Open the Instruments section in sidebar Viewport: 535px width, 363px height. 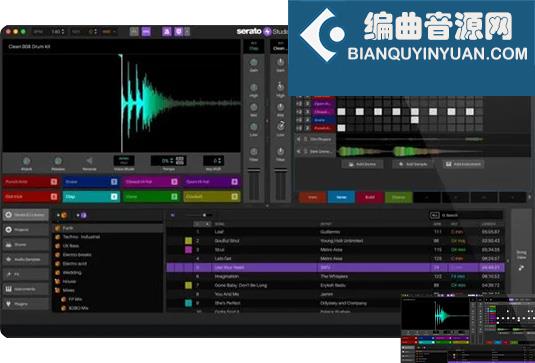pos(26,289)
